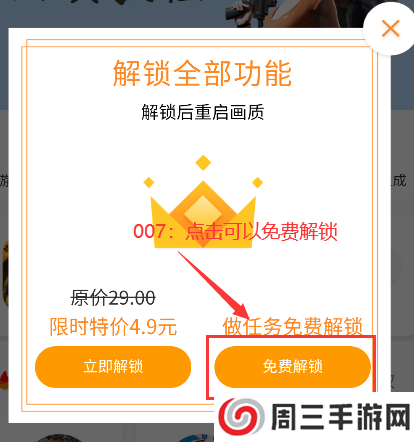Click the red 007 annotation text
The height and width of the screenshot is (442, 414).
(235, 231)
